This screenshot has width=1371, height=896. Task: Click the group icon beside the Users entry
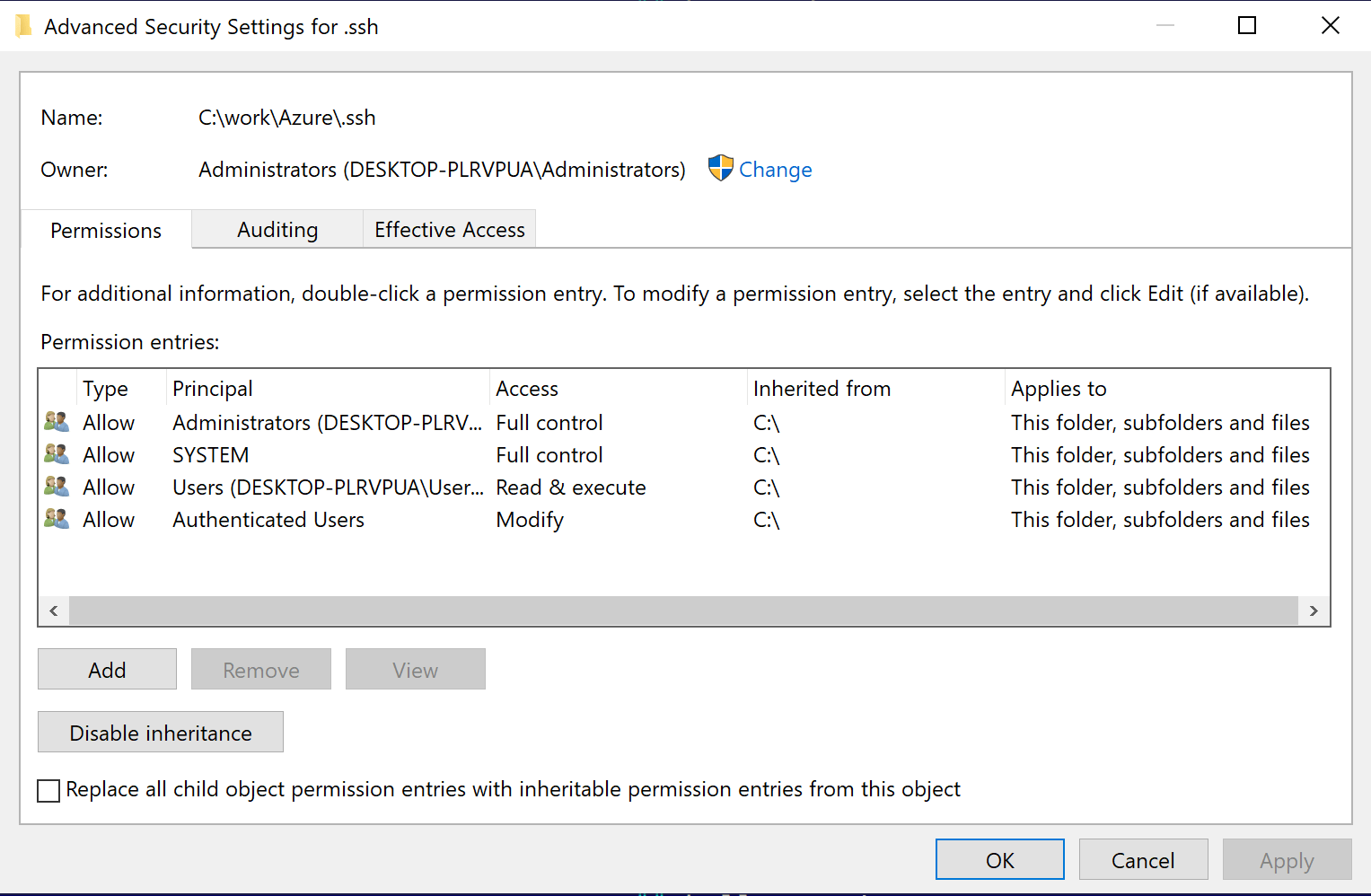click(x=56, y=487)
